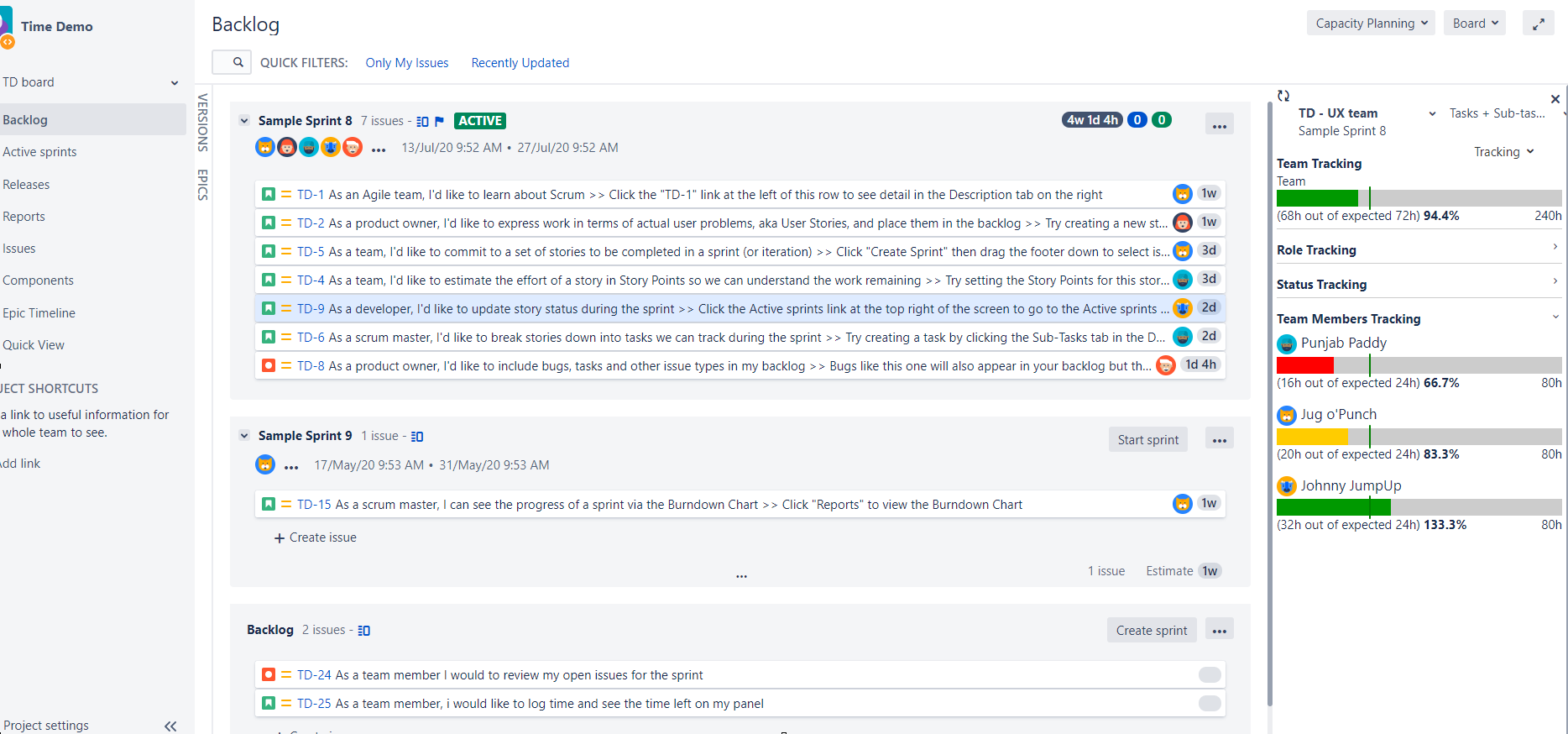The height and width of the screenshot is (734, 1568).
Task: Collapse the sidebar with double chevron icon
Action: click(x=170, y=726)
